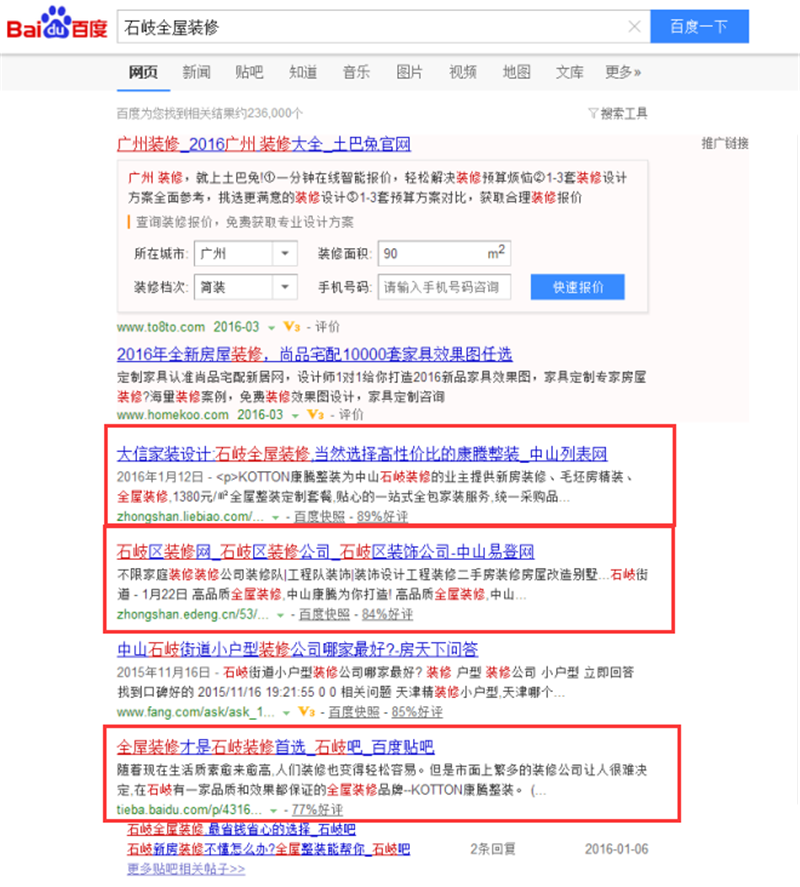800x887 pixels.
Task: Open the 中山石岐街道小户型装修公司哪家最好 link
Action: pos(298,649)
